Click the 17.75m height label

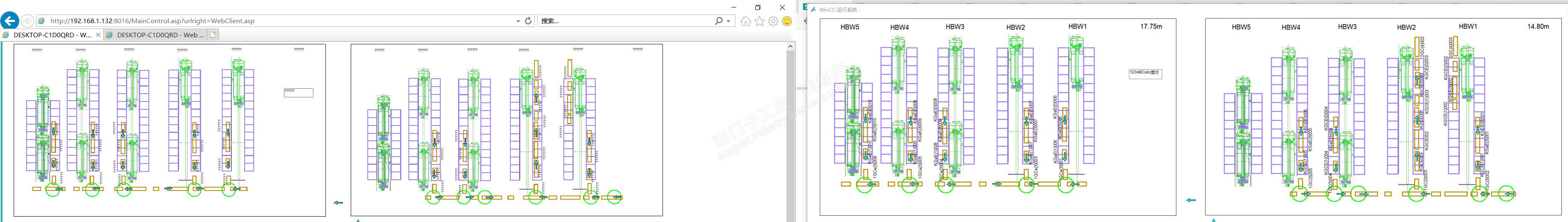tap(1151, 27)
